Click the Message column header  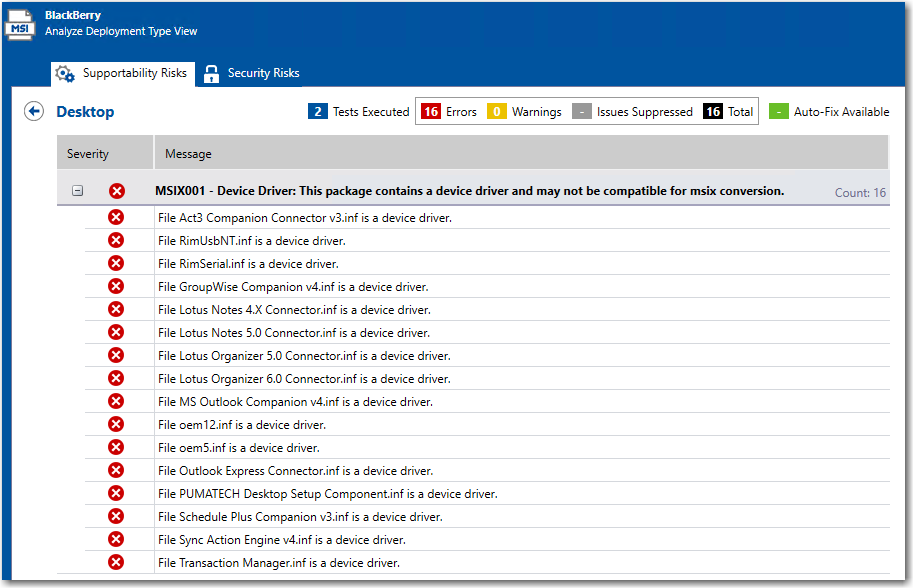pyautogui.click(x=188, y=154)
